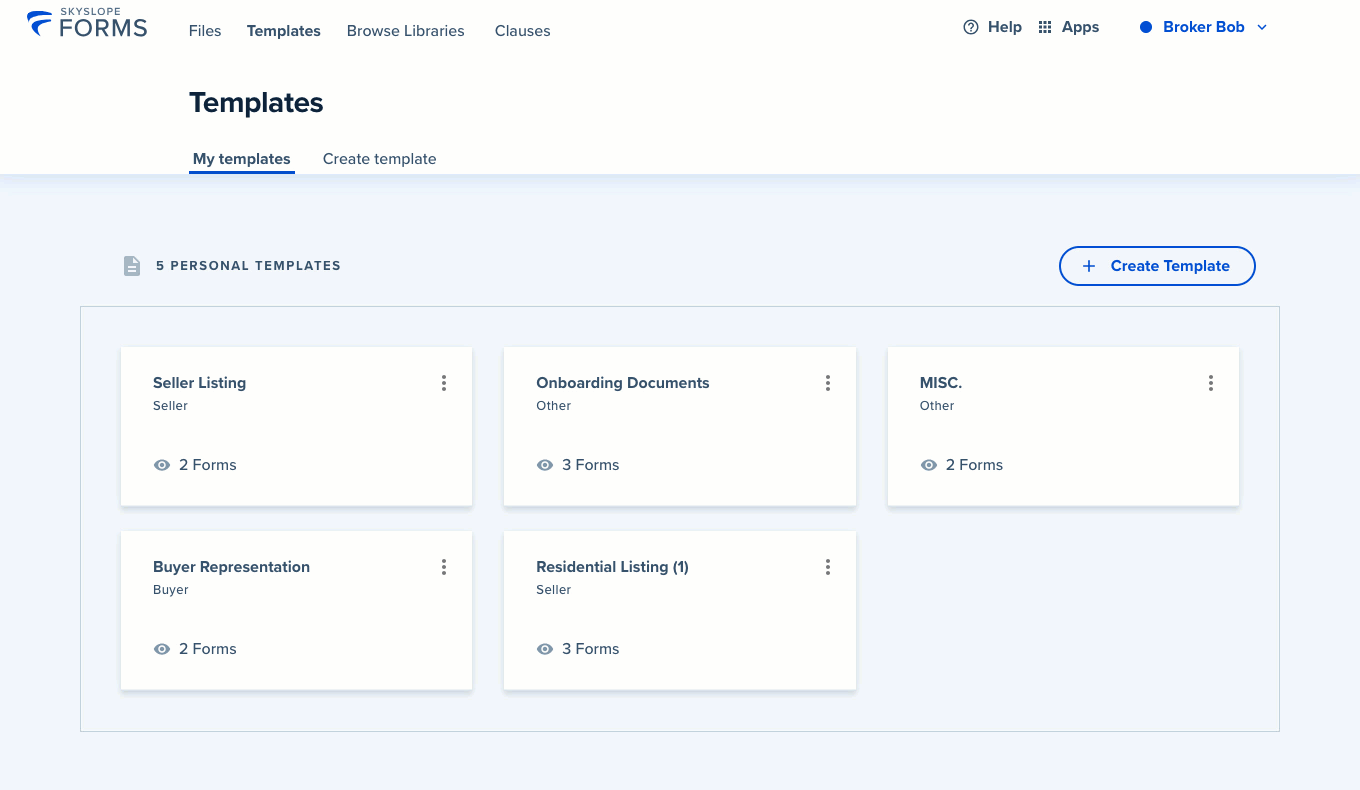Click the eye icon on Onboarding Documents
The height and width of the screenshot is (790, 1360).
[545, 465]
